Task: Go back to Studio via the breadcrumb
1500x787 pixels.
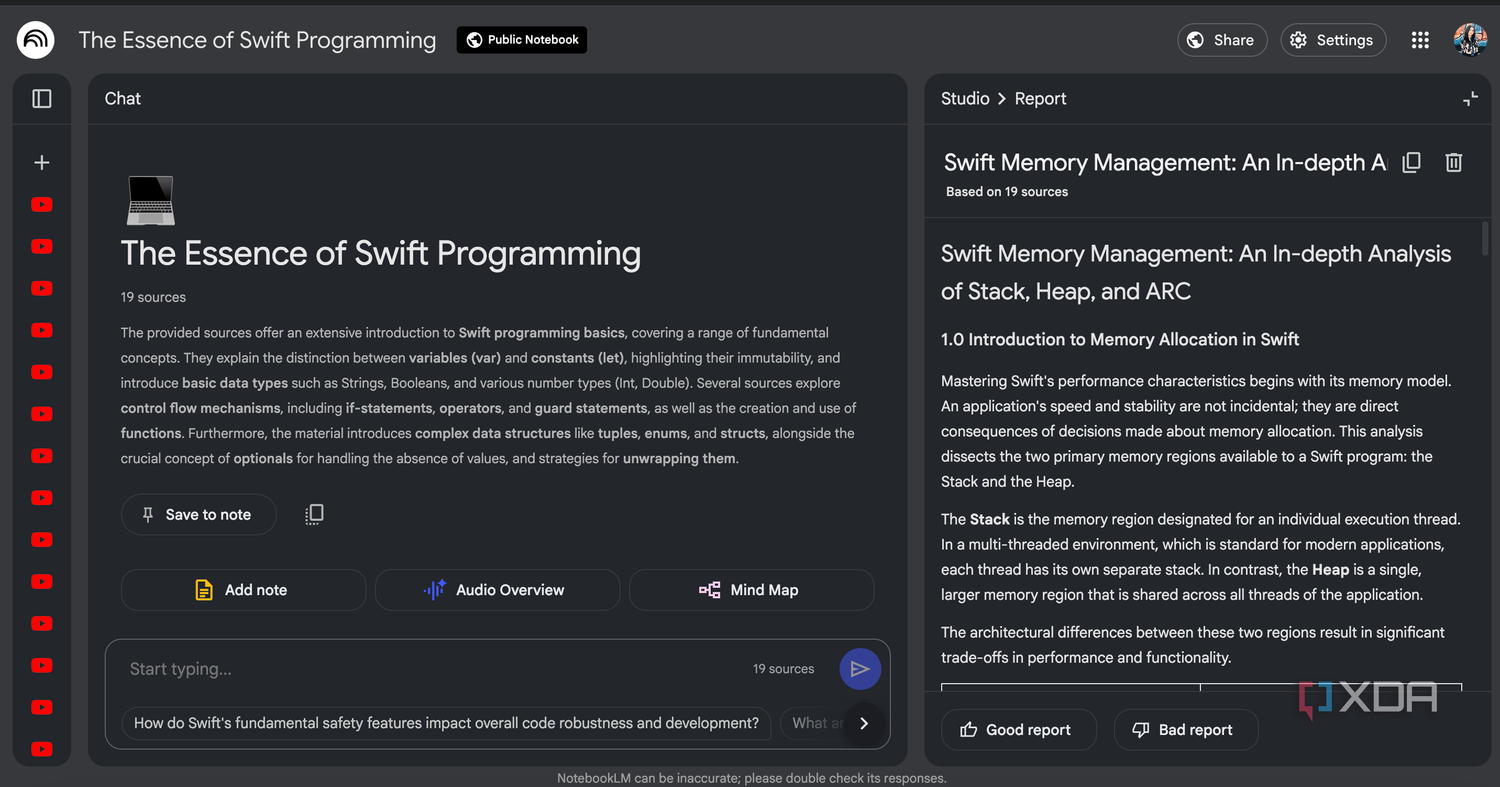Action: tap(965, 98)
